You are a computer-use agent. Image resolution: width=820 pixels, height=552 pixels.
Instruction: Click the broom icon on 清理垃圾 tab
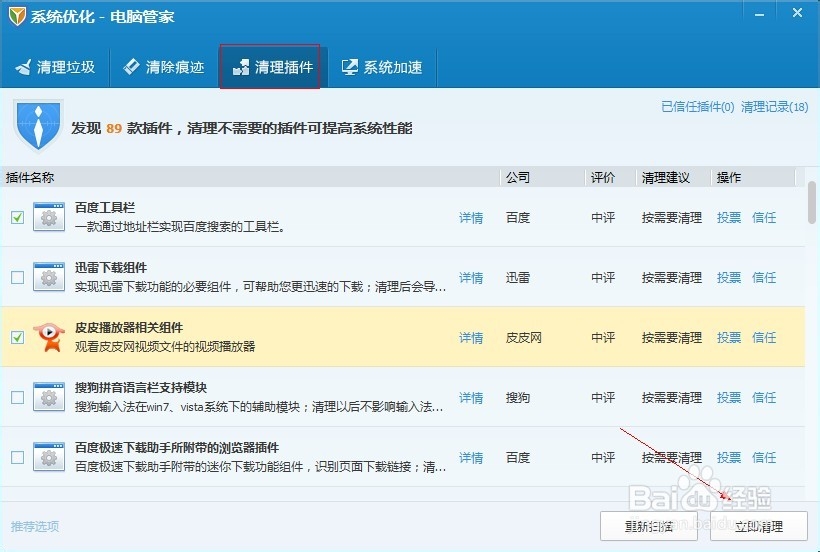[x=24, y=67]
